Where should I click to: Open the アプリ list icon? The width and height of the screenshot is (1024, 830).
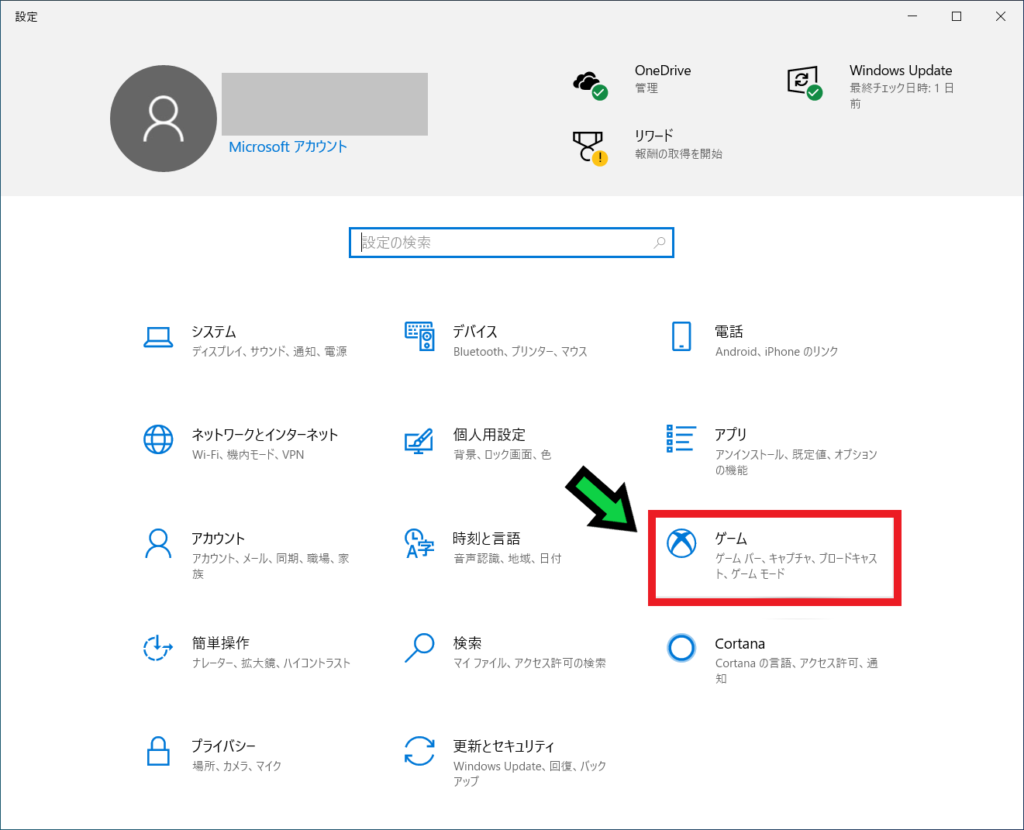(680, 438)
